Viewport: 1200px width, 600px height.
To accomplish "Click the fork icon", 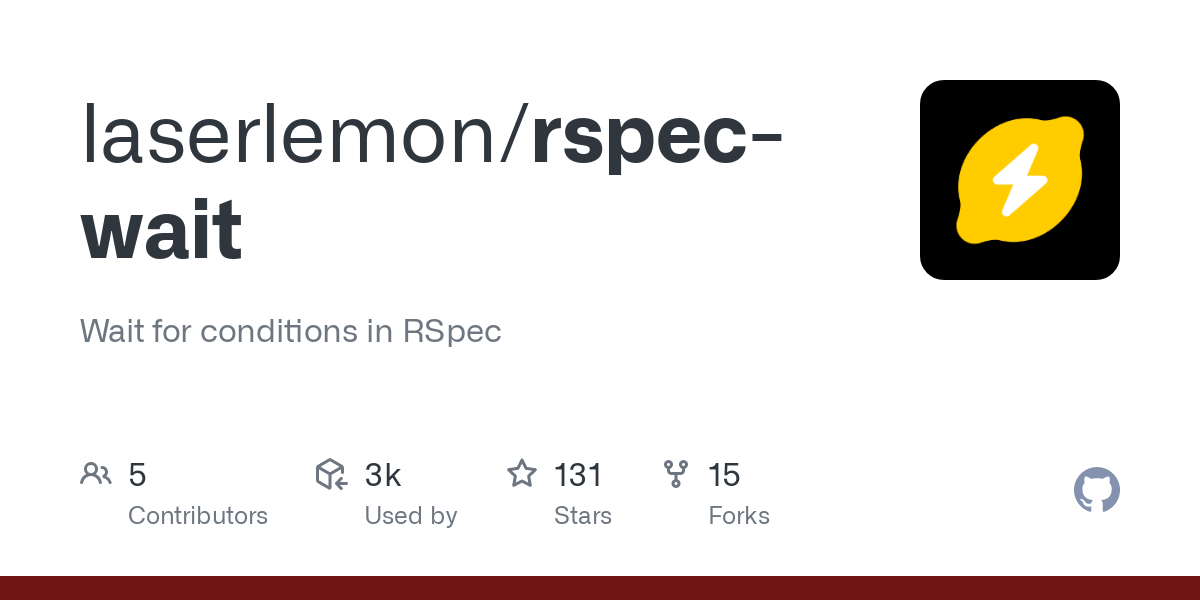I will click(x=676, y=474).
